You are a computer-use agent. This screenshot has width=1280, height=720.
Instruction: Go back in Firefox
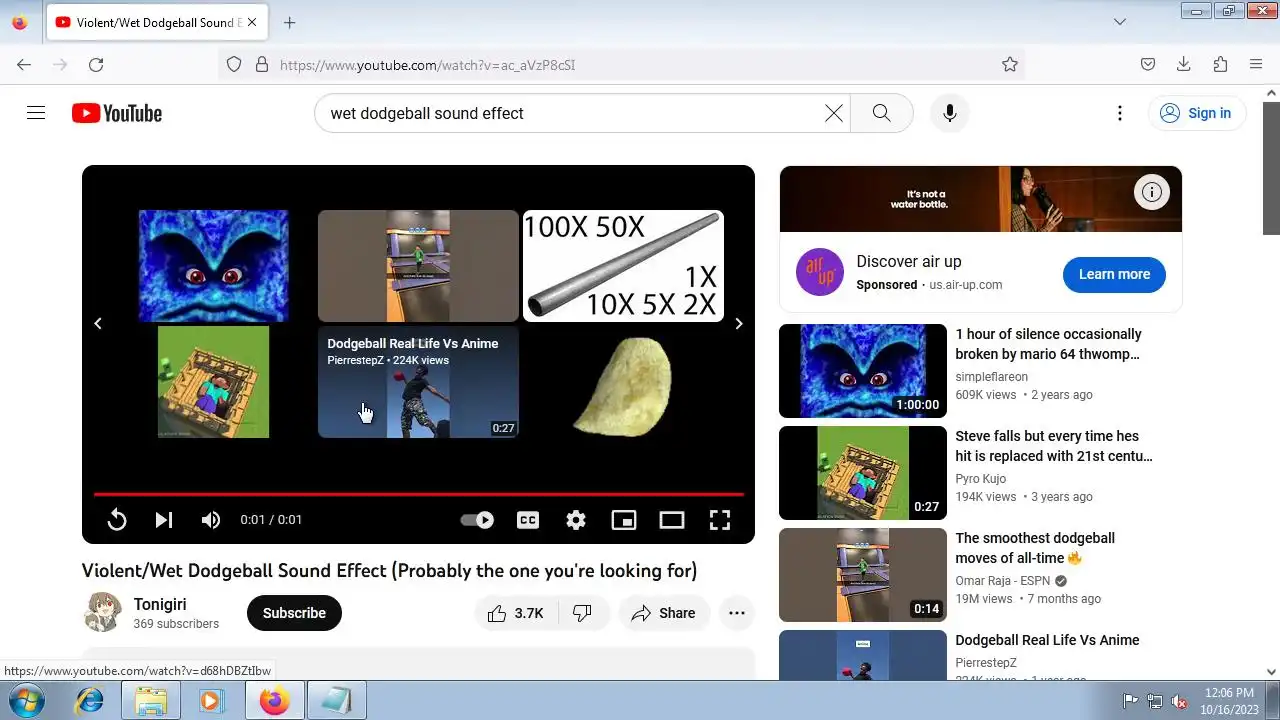24,65
